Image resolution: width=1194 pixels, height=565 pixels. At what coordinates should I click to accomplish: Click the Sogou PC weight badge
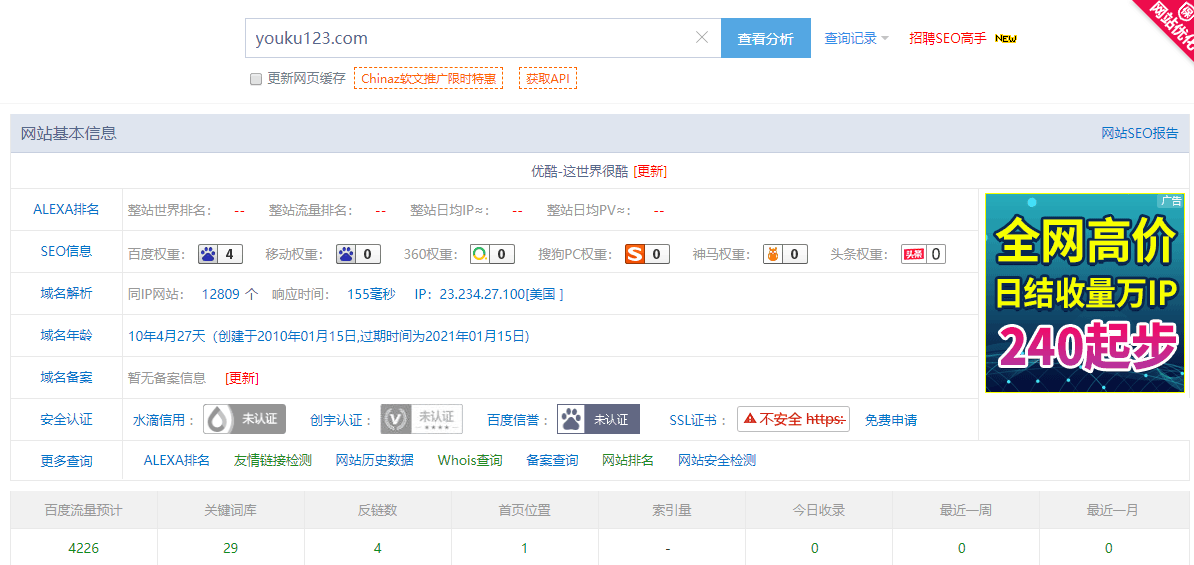pyautogui.click(x=647, y=254)
